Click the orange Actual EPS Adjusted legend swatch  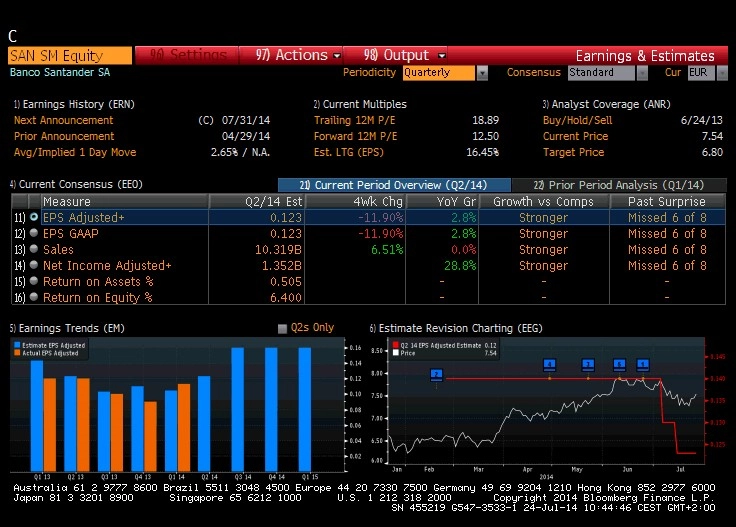click(x=17, y=353)
